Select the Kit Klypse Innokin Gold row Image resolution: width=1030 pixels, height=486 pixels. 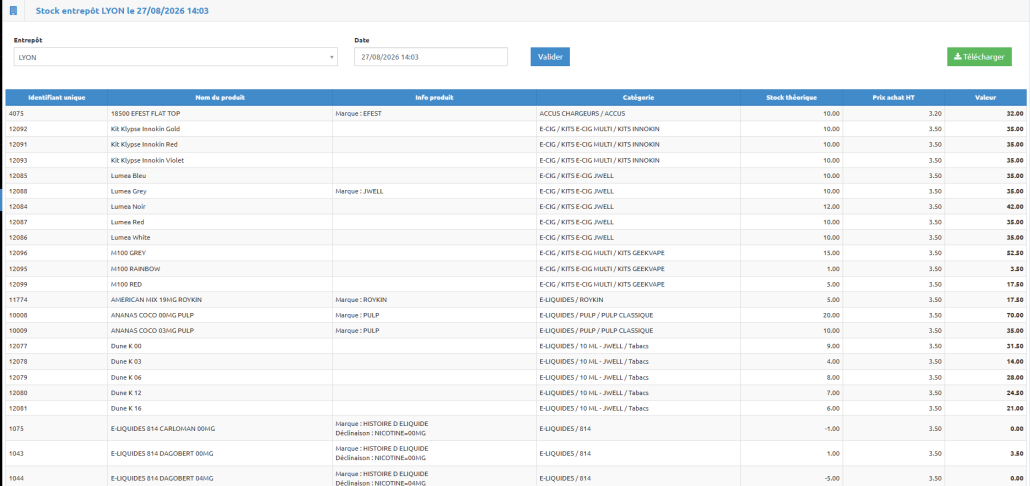[x=516, y=129]
